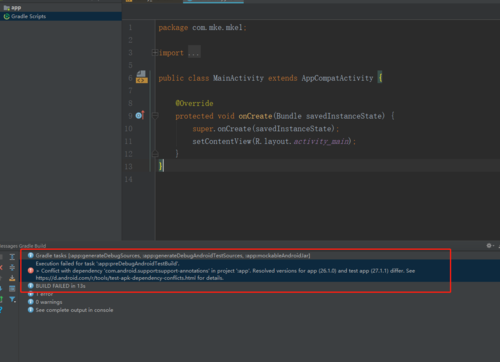The height and width of the screenshot is (362, 500).
Task: Select the 0 warnings message row
Action: (49, 302)
